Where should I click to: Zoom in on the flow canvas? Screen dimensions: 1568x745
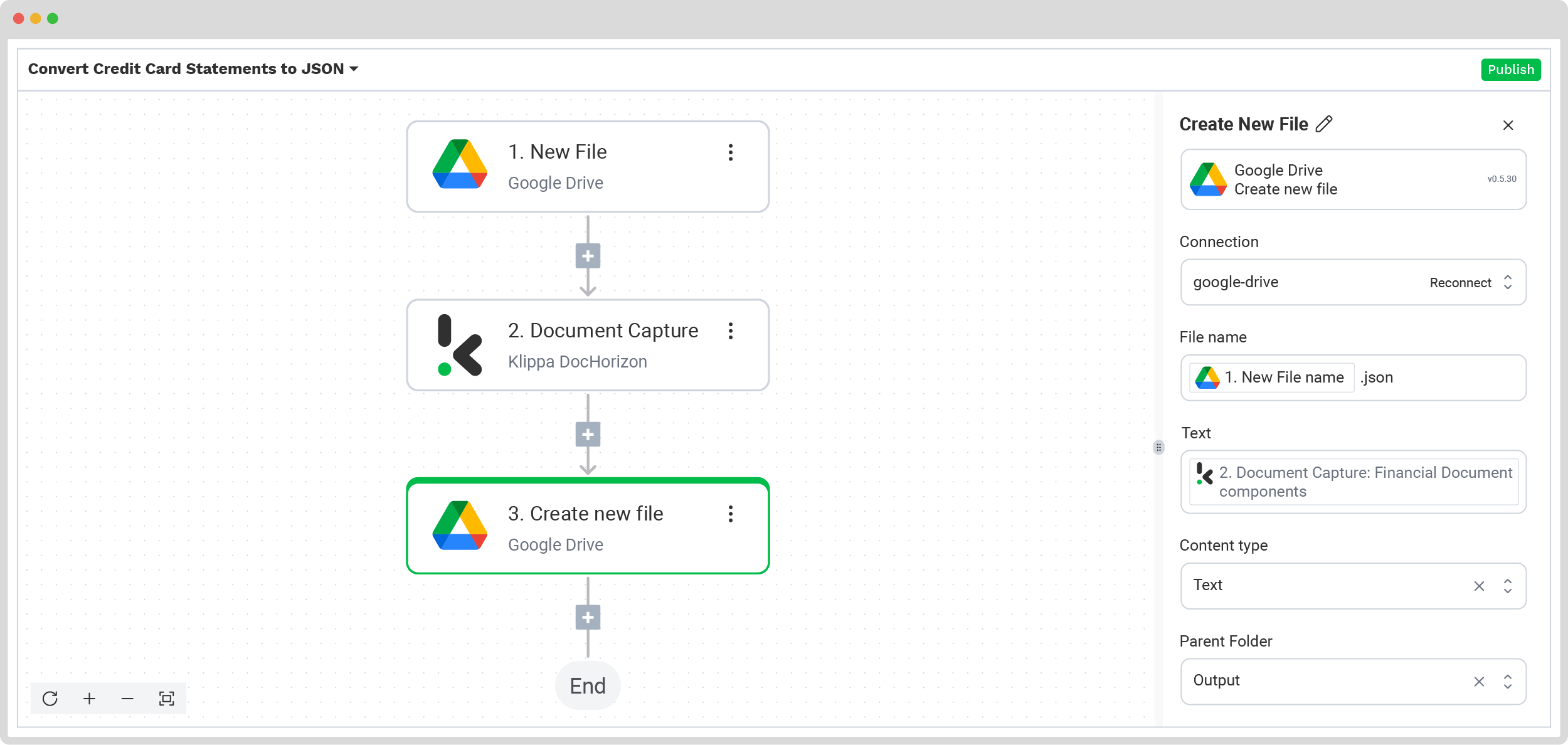click(89, 698)
